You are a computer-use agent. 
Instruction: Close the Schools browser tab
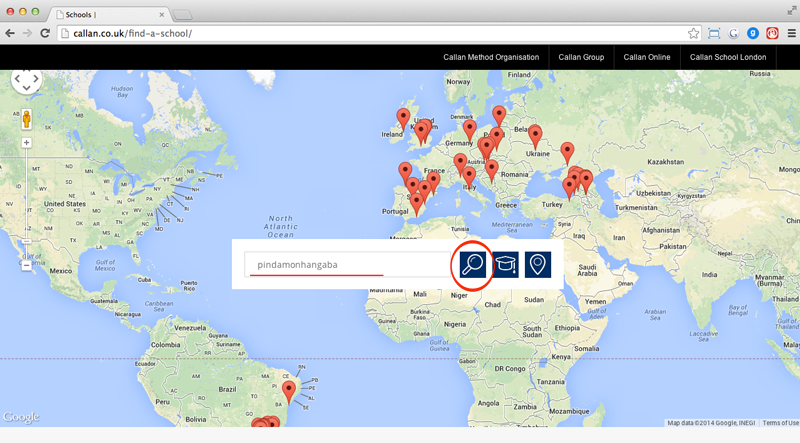tap(162, 15)
